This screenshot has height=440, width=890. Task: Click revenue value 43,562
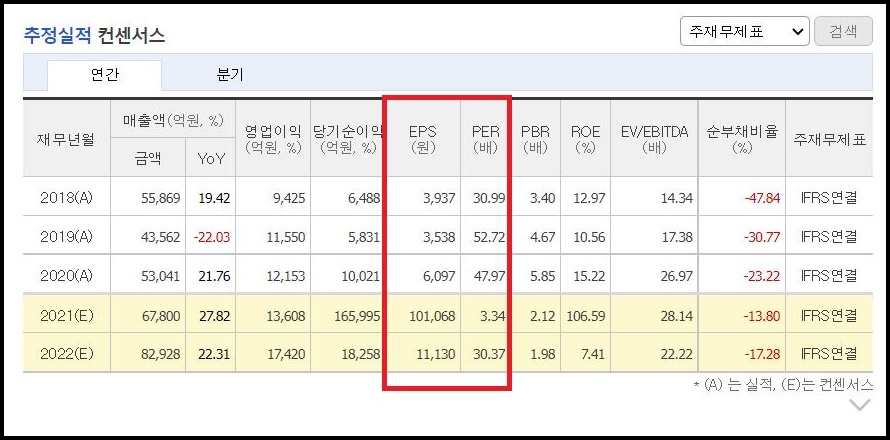(159, 237)
